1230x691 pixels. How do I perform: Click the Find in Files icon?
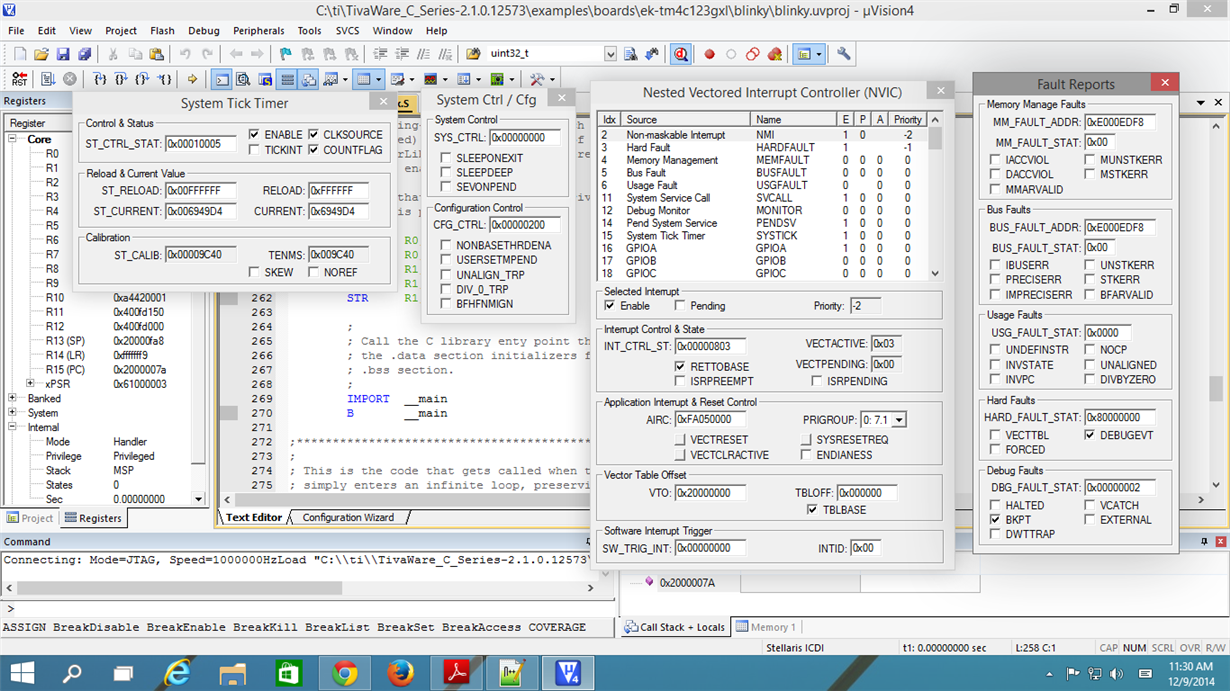click(472, 54)
